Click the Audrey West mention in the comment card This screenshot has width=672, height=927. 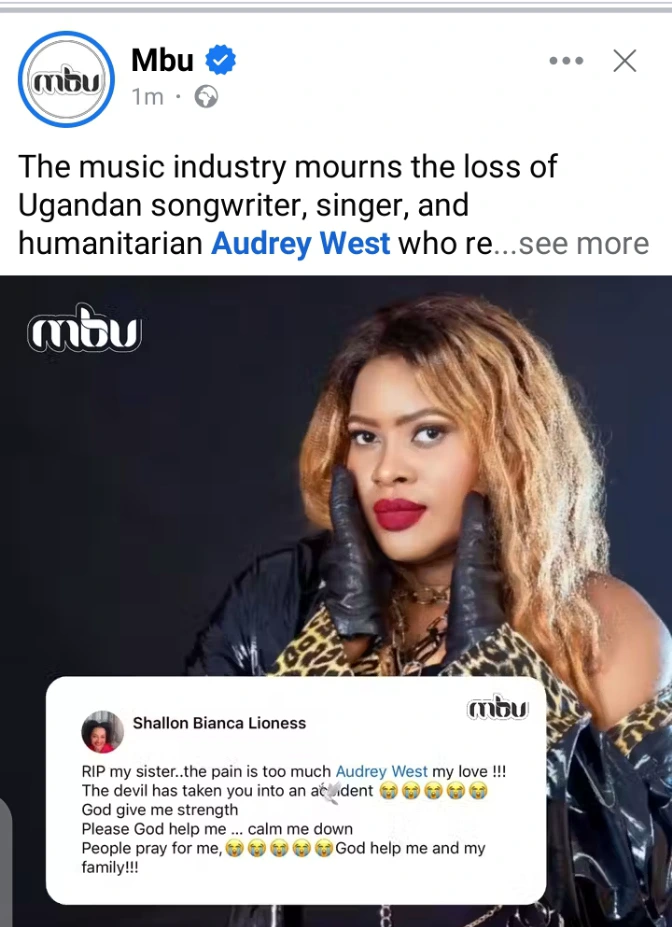click(x=381, y=772)
